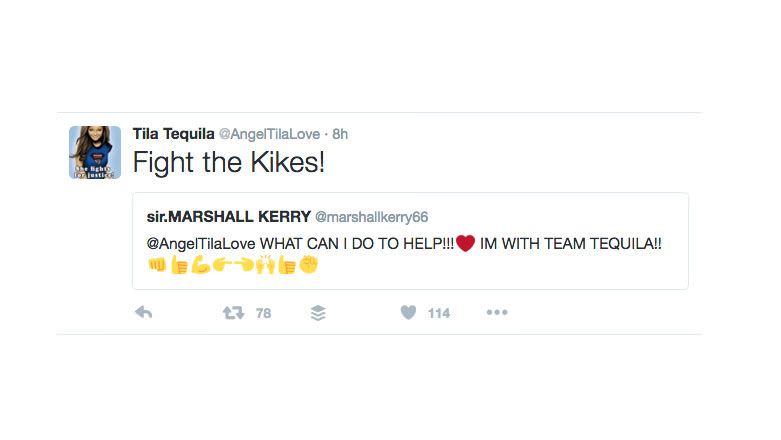Click the stacked layers icon
The width and height of the screenshot is (781, 440).
point(318,313)
